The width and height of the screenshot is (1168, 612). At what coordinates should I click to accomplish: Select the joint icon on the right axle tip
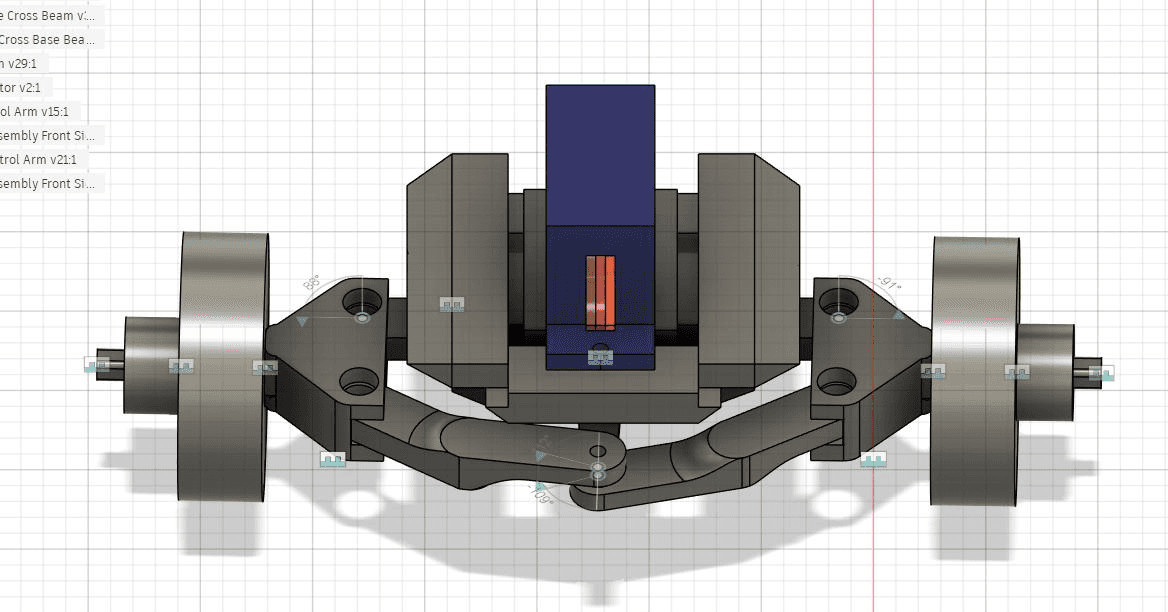coord(1102,373)
